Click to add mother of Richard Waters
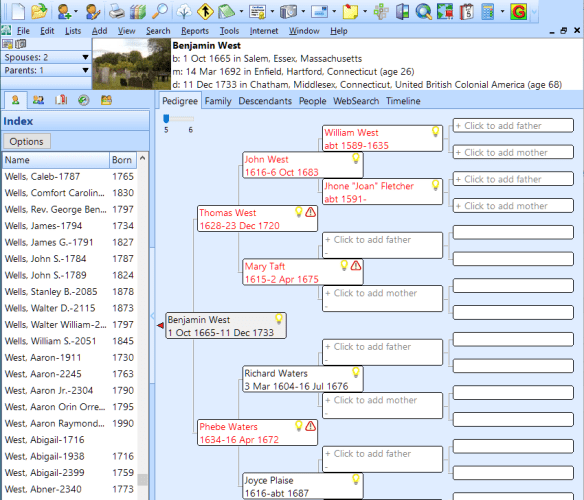This screenshot has height=500, width=584. click(382, 405)
